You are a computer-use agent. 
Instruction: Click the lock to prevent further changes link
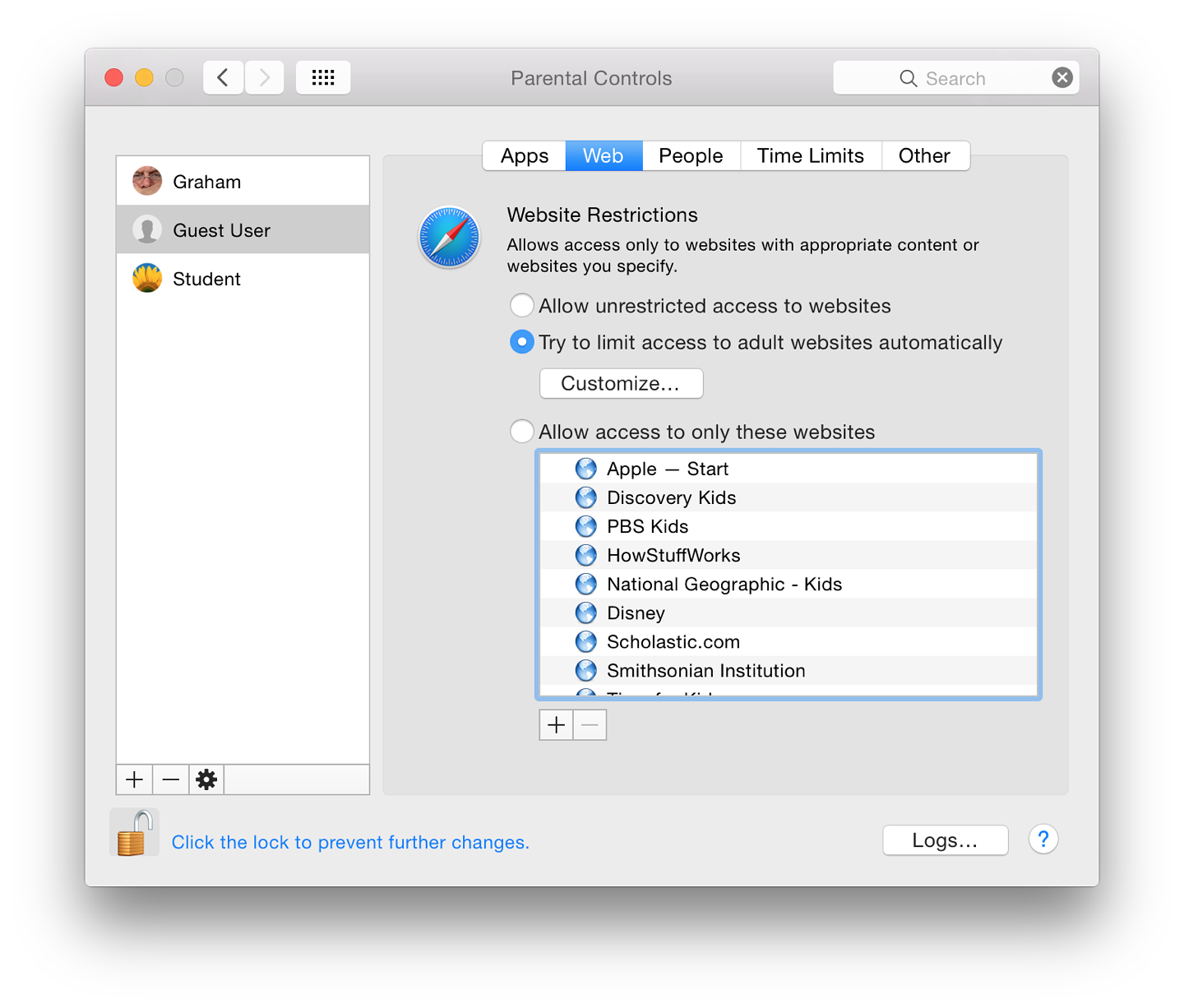pos(350,842)
